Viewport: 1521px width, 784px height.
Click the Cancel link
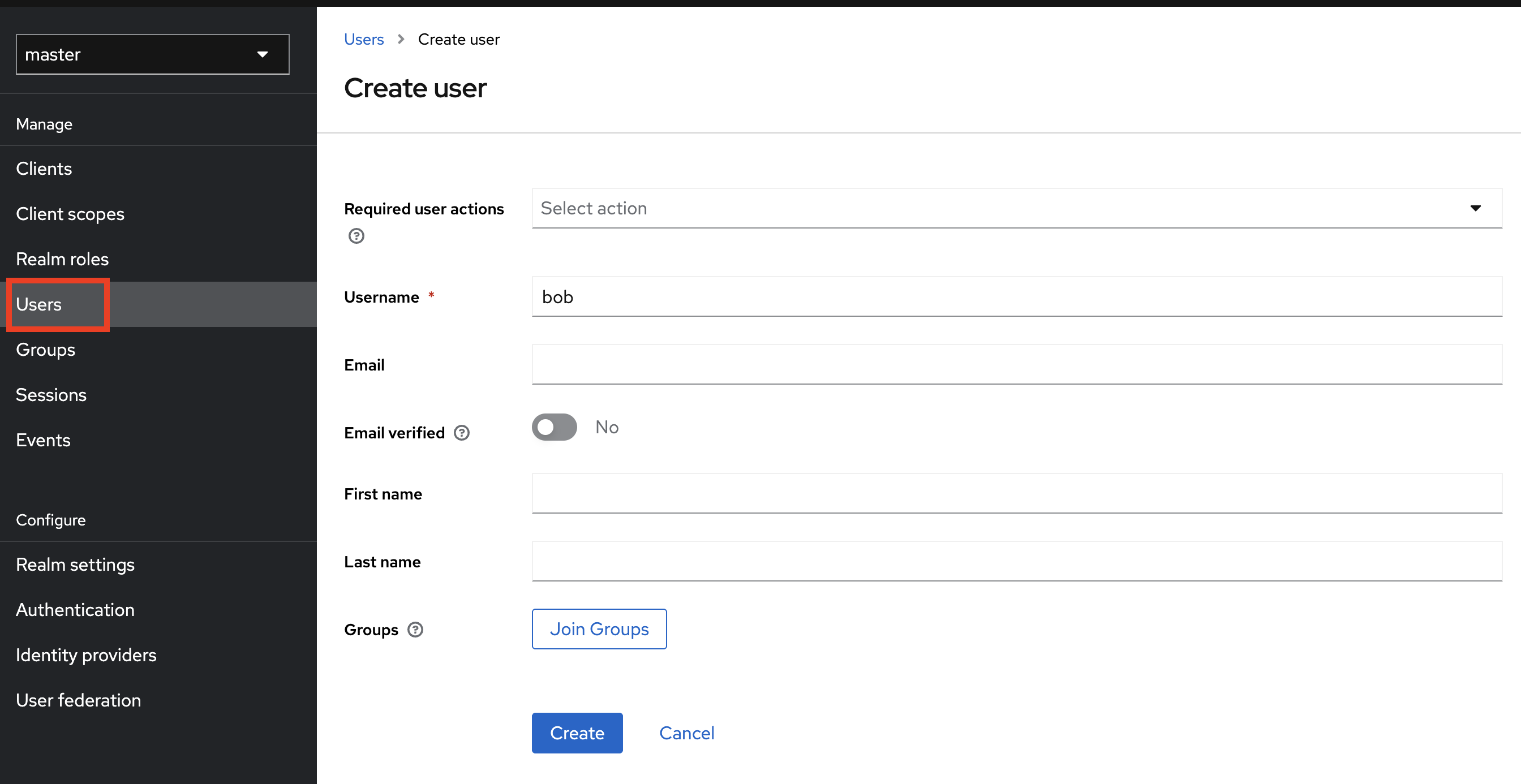click(686, 733)
